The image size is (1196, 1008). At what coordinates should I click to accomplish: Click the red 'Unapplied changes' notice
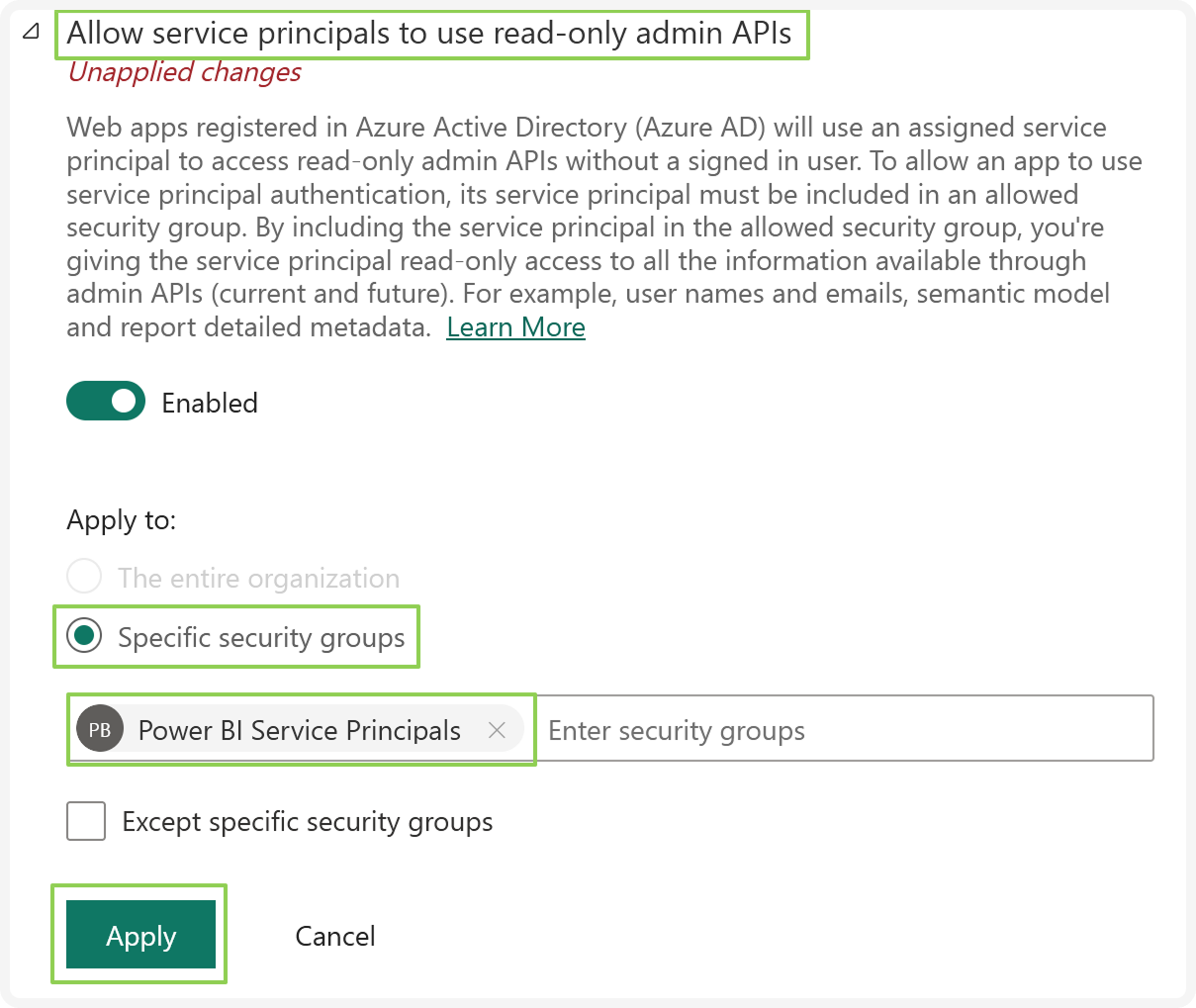point(184,72)
